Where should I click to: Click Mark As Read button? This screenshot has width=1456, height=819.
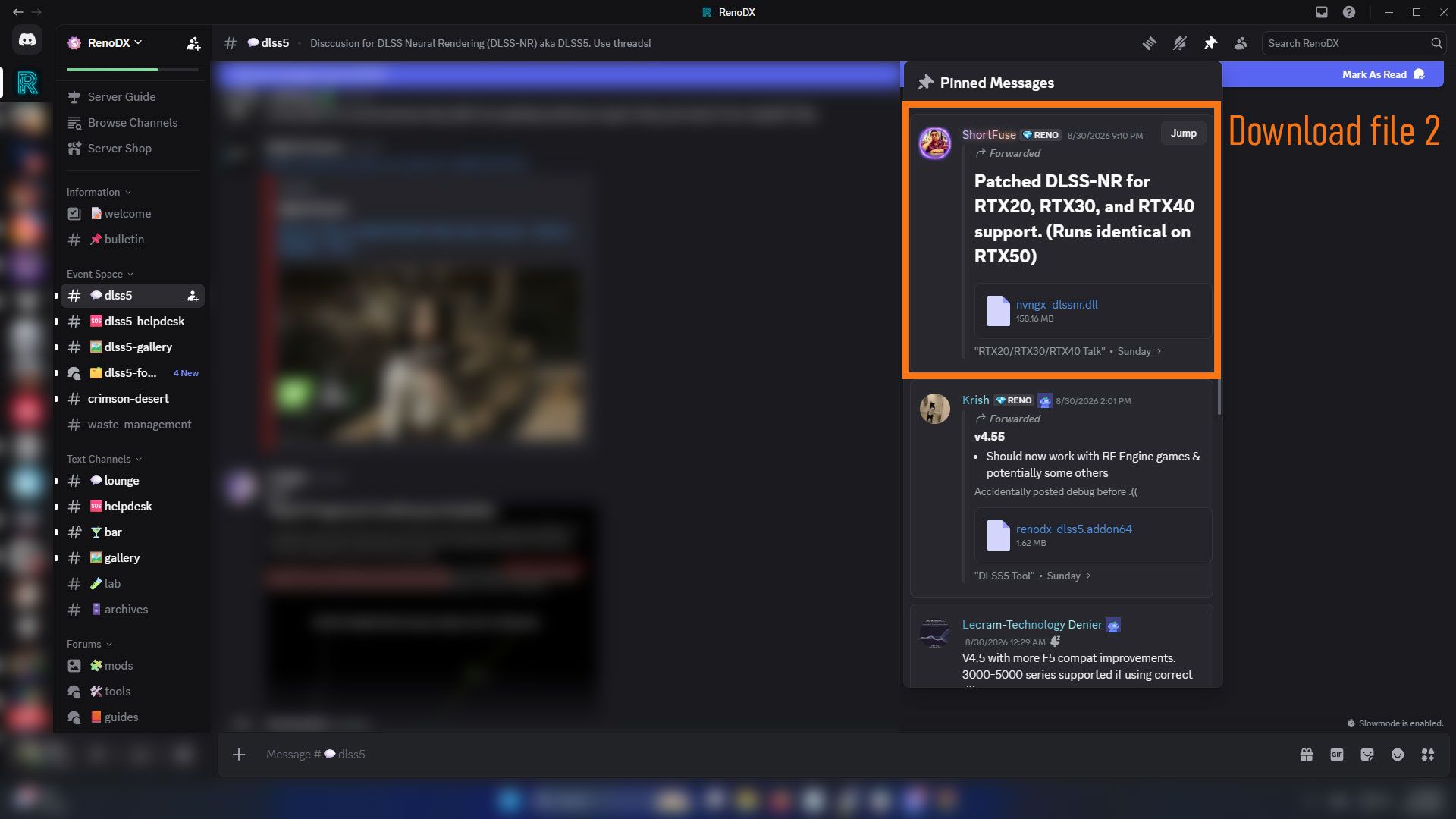(1383, 74)
